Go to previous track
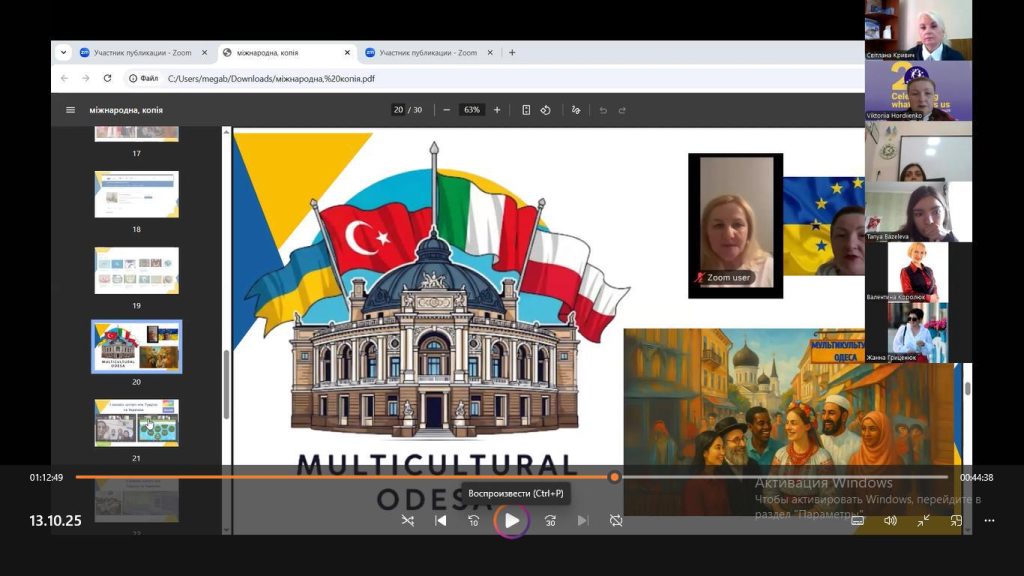Viewport: 1024px width, 576px height. click(x=441, y=520)
